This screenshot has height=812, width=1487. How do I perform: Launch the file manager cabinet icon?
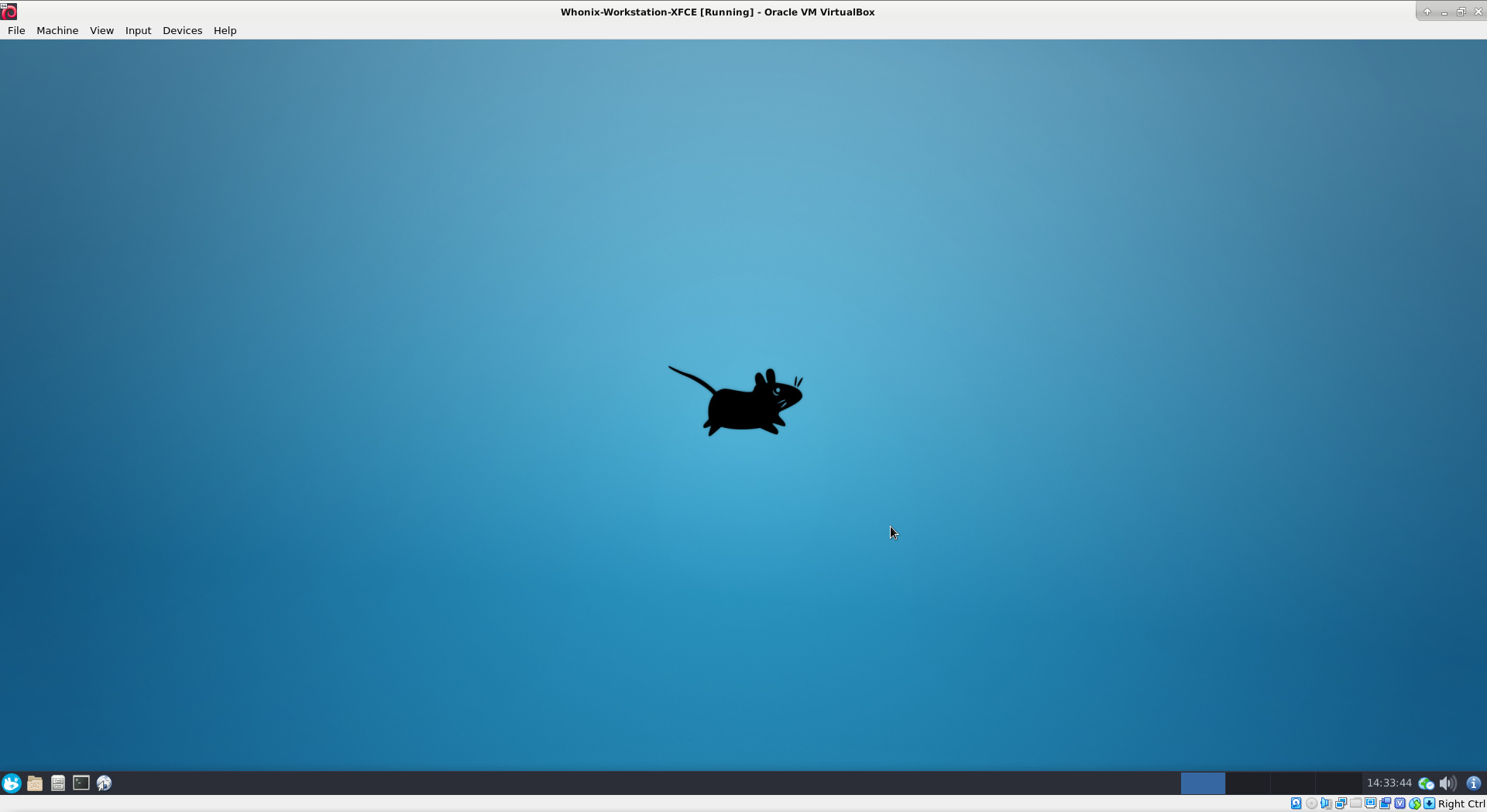click(58, 783)
